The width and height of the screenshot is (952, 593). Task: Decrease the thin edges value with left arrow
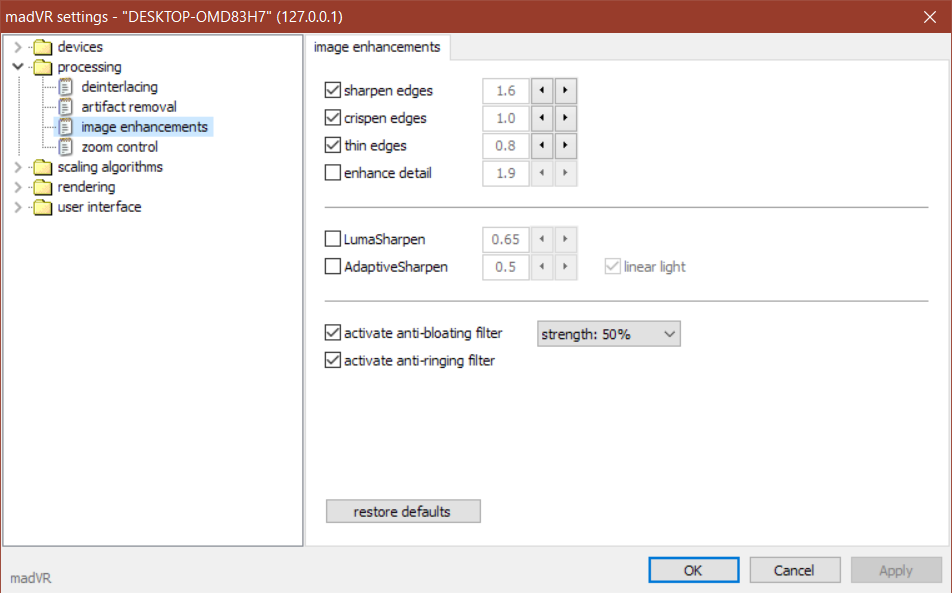[542, 146]
